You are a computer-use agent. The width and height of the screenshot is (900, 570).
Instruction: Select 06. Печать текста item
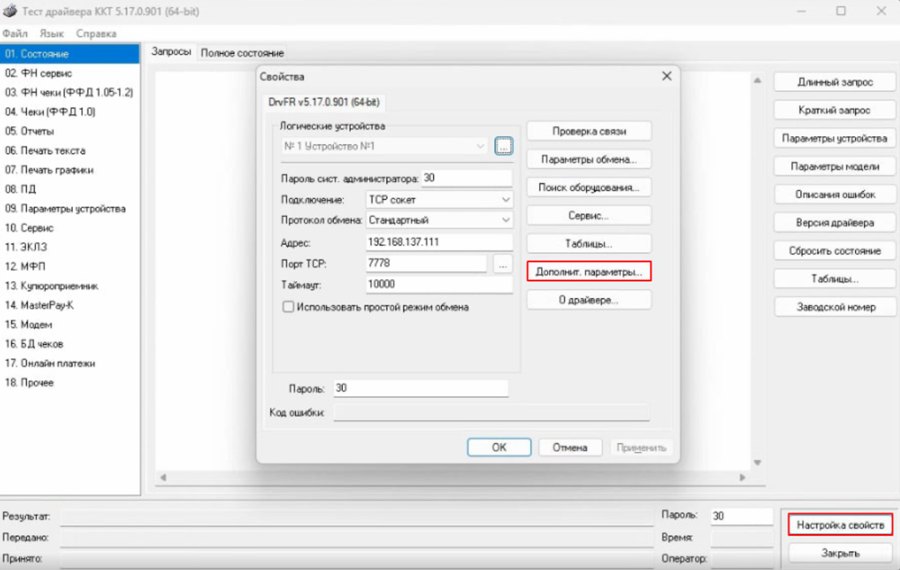[x=69, y=150]
